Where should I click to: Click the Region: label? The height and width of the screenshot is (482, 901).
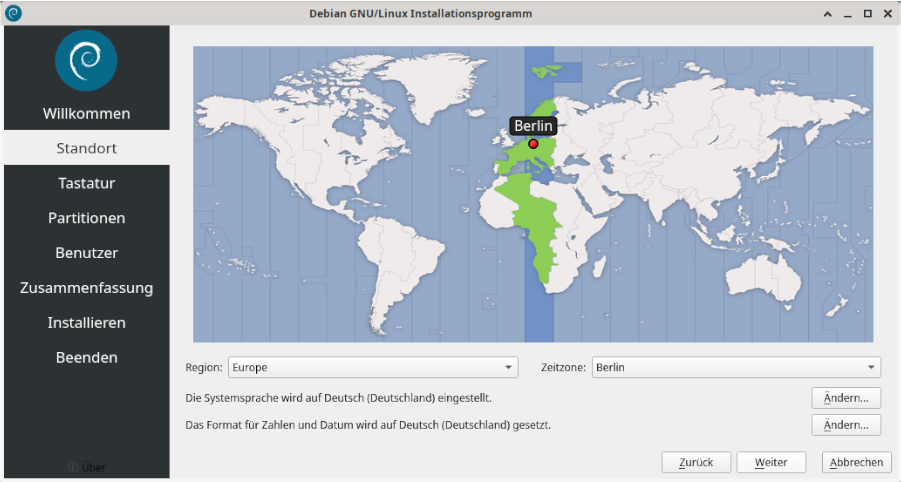pyautogui.click(x=203, y=367)
